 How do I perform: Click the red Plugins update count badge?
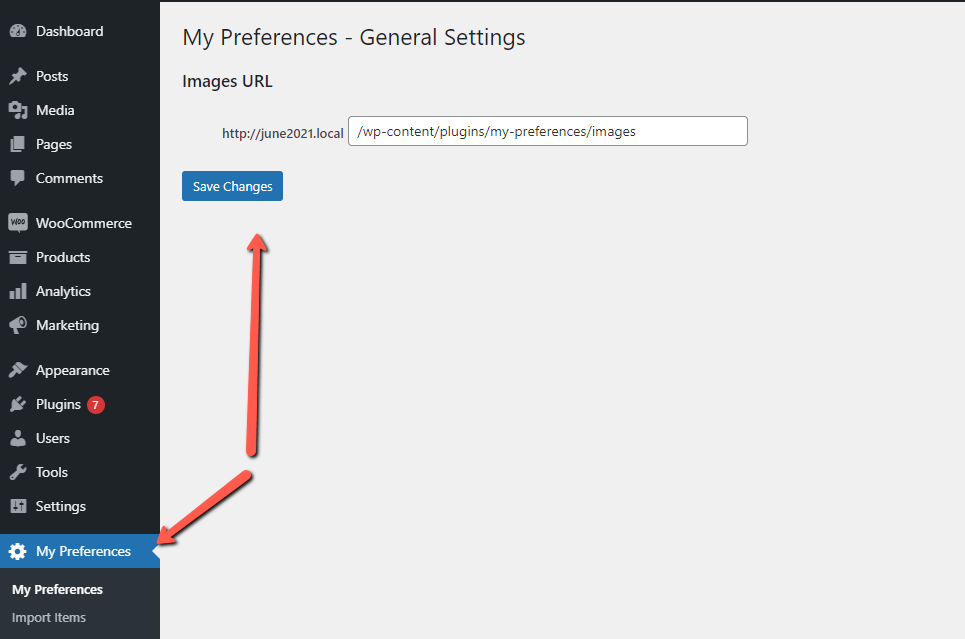click(x=95, y=405)
